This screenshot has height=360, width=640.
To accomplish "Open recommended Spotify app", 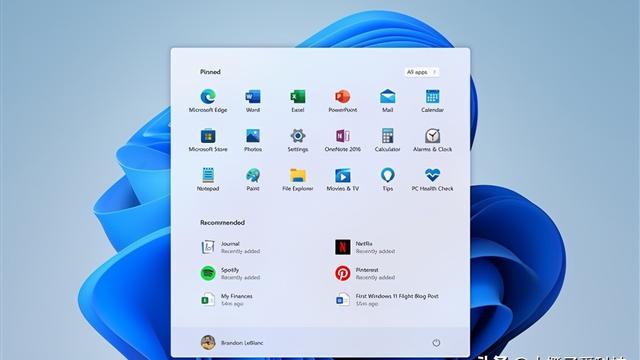I will click(x=231, y=273).
